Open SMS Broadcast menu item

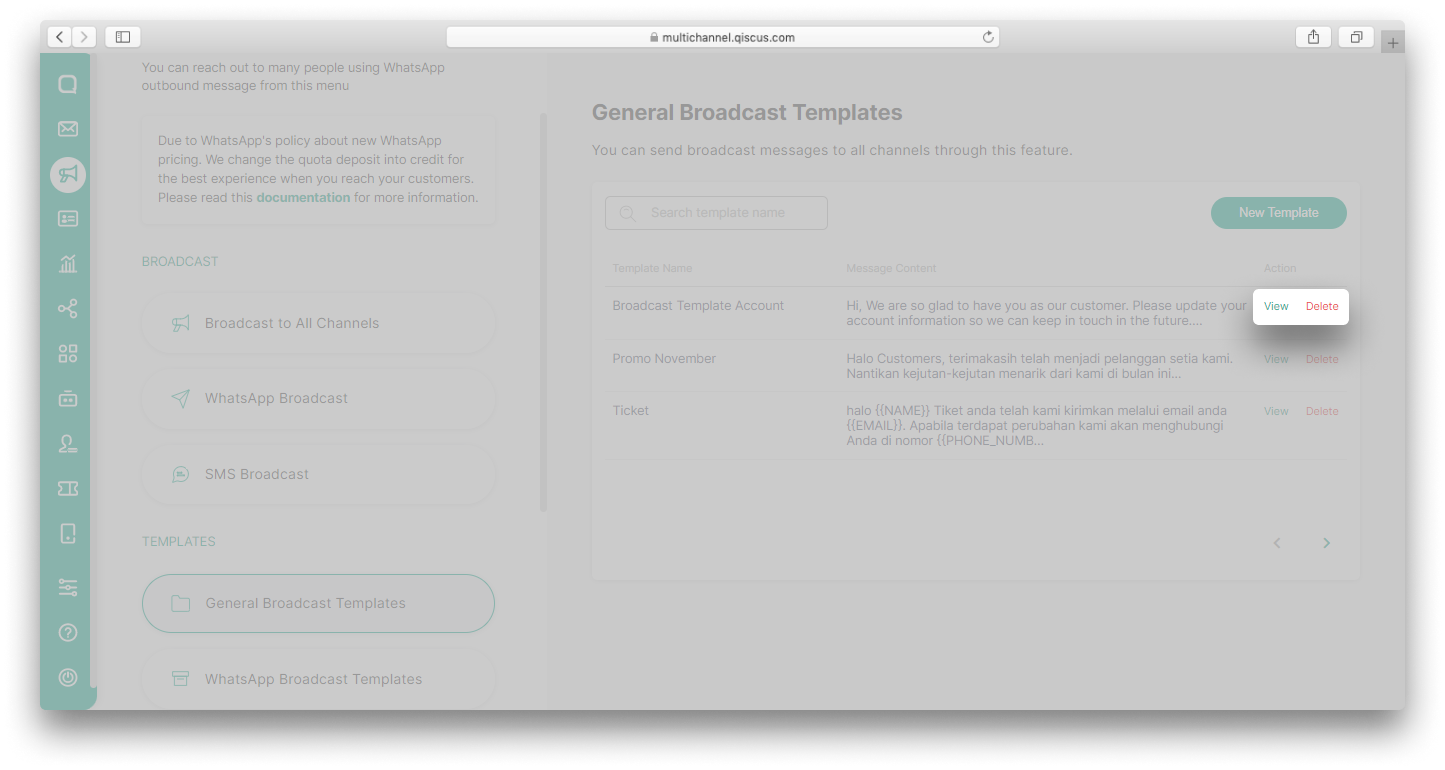[318, 474]
